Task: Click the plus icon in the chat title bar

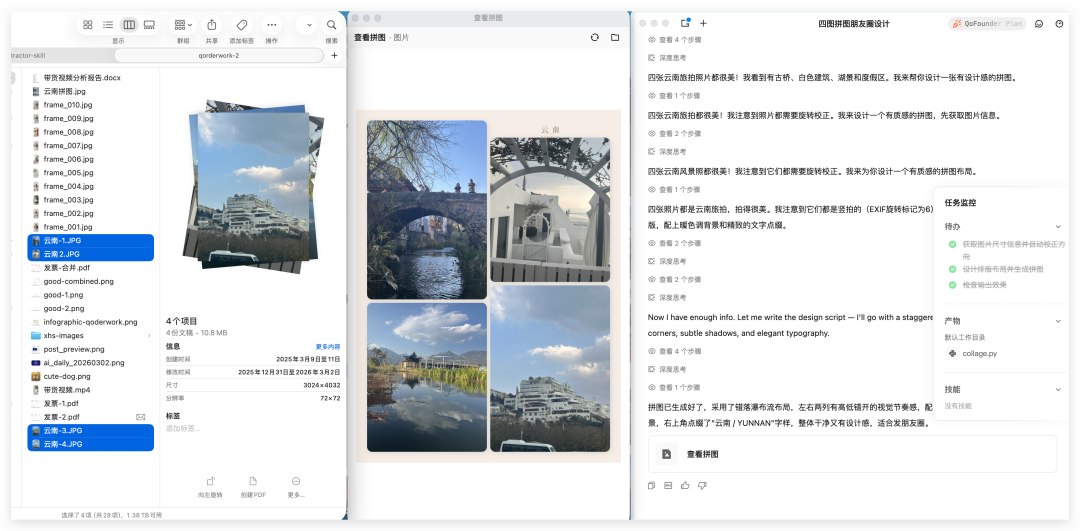Action: pos(703,23)
